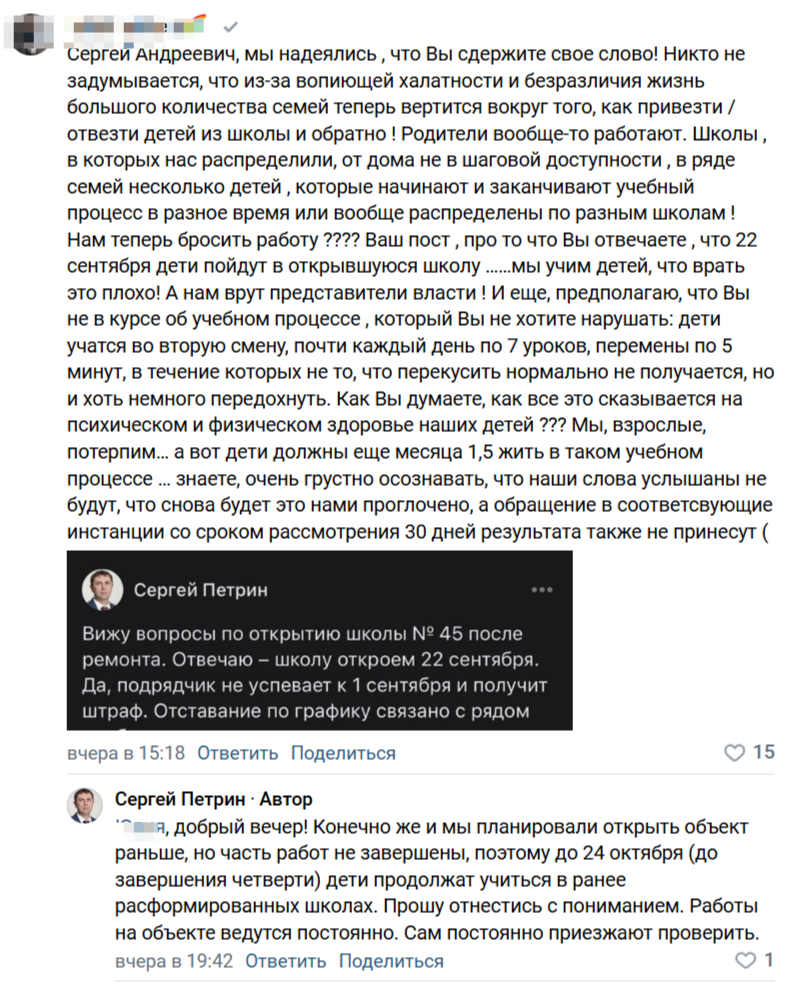This screenshot has height=986, width=804.
Task: Open the three-dots menu in the attached screenshot
Action: click(x=541, y=590)
